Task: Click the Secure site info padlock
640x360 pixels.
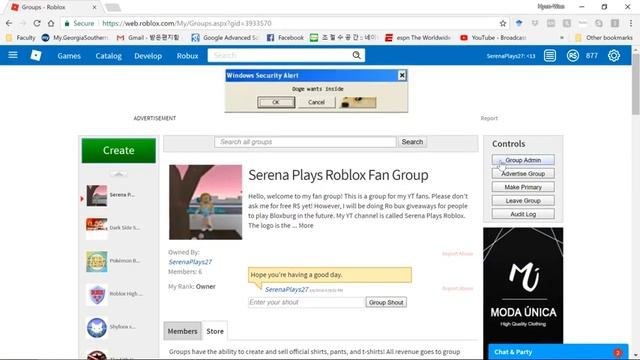Action: pyautogui.click(x=67, y=23)
